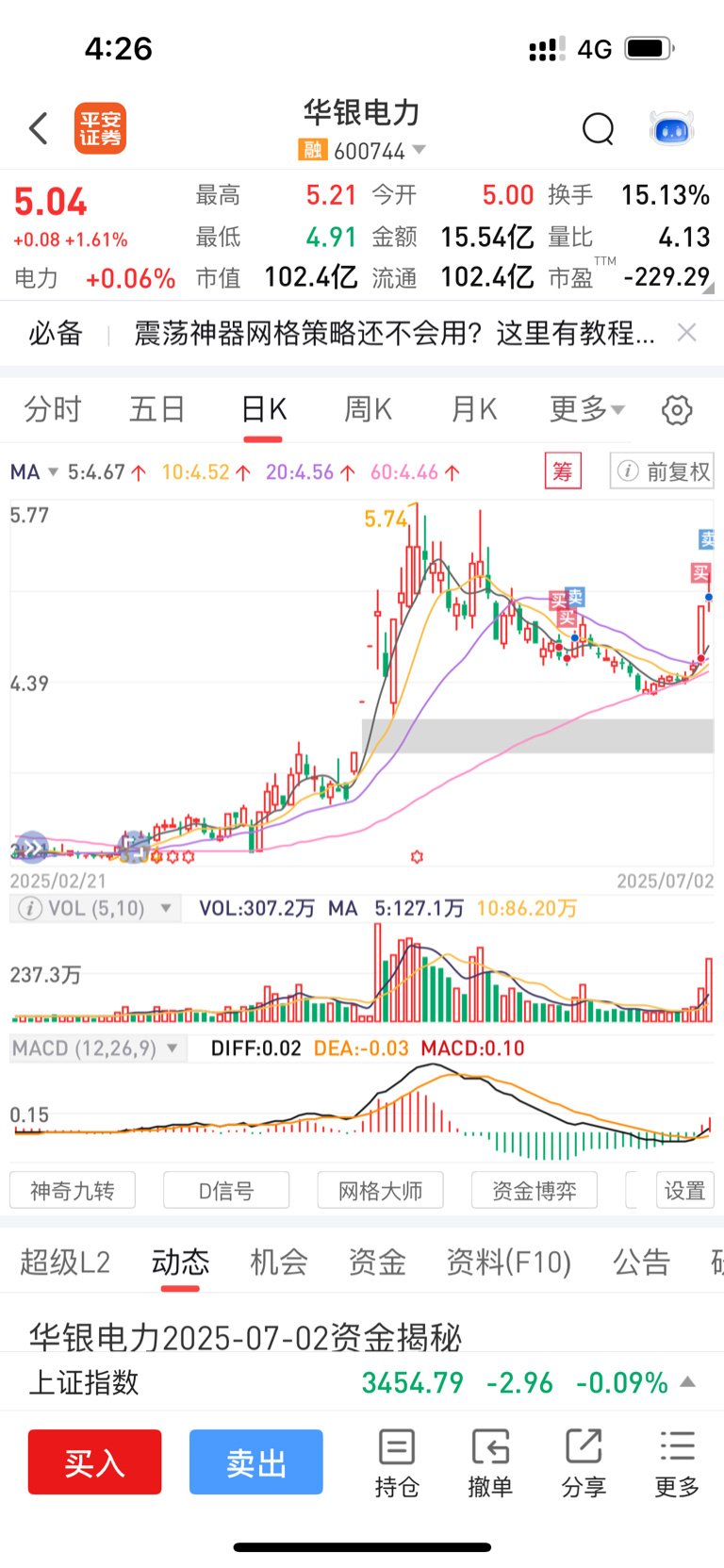724x1568 pixels.
Task: Dismiss the grid strategy tutorial banner
Action: 687,332
